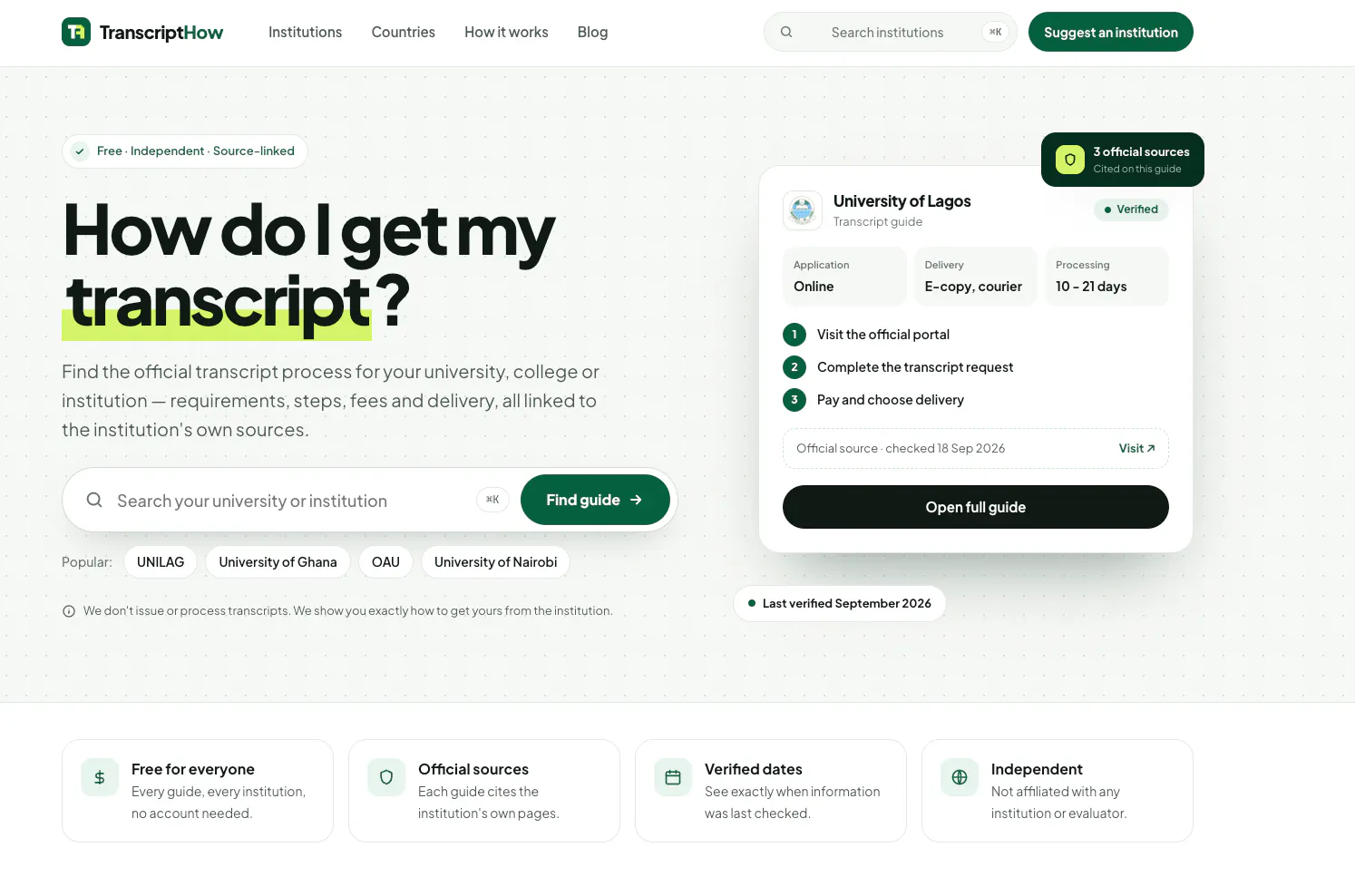Click the TranscriptHow brand name
This screenshot has width=1355, height=896.
point(161,33)
